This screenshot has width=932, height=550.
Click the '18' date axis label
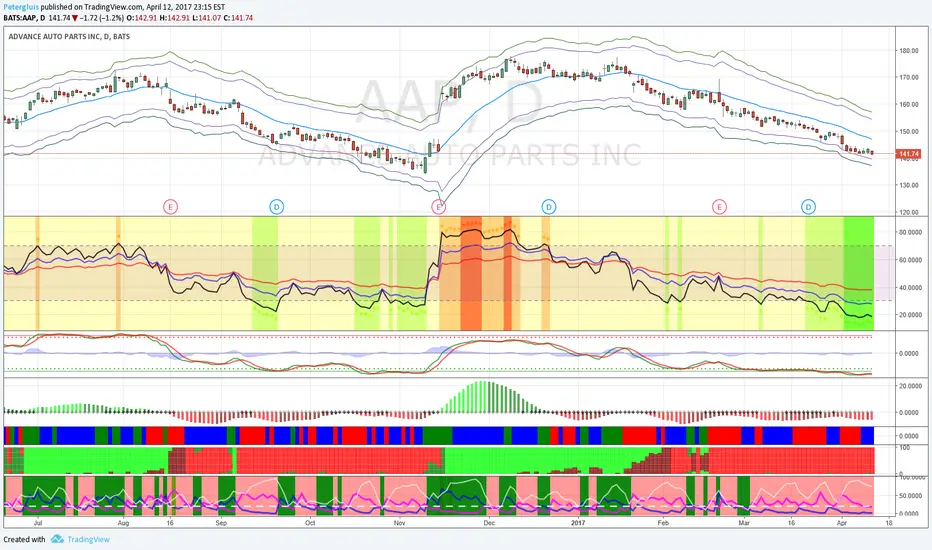coord(889,523)
